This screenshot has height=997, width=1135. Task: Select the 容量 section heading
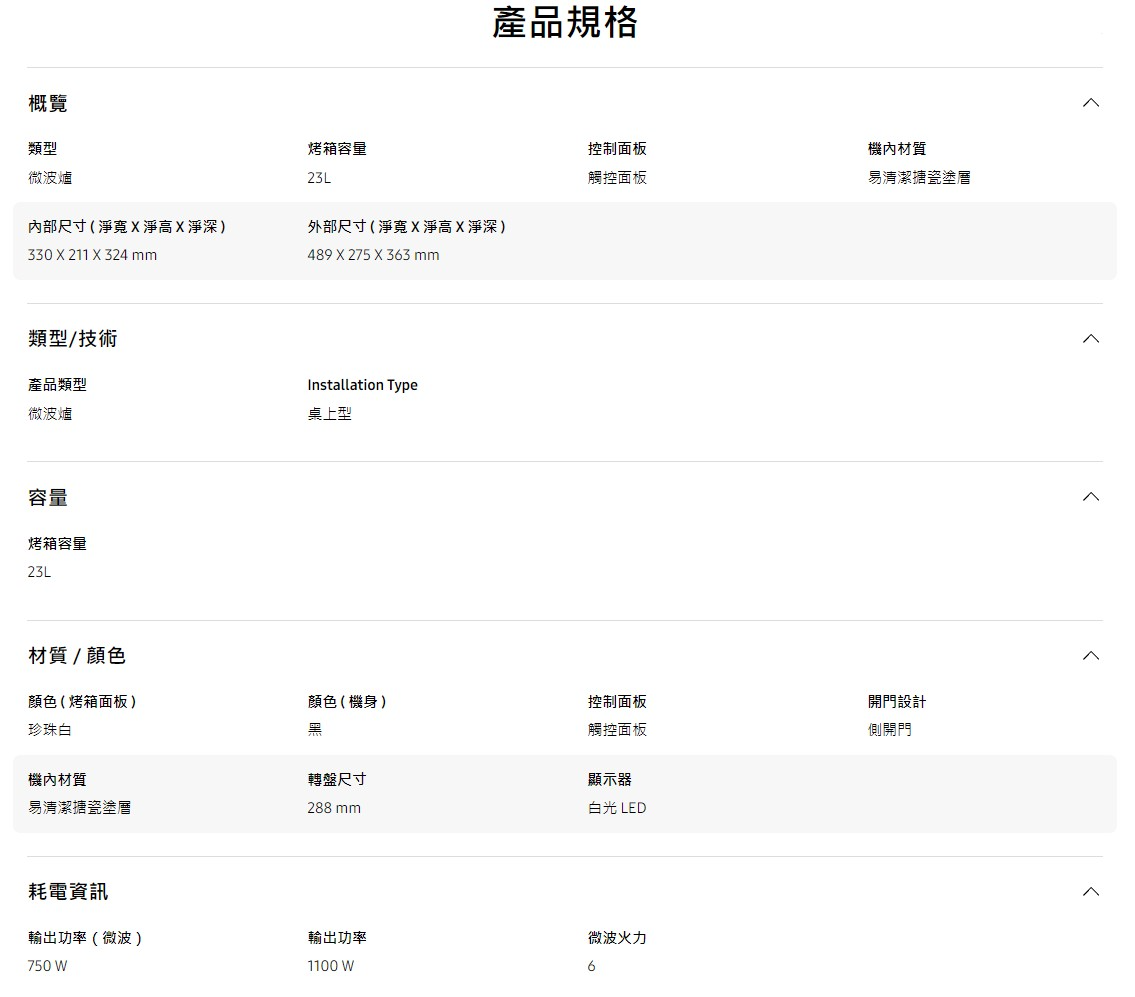[48, 497]
